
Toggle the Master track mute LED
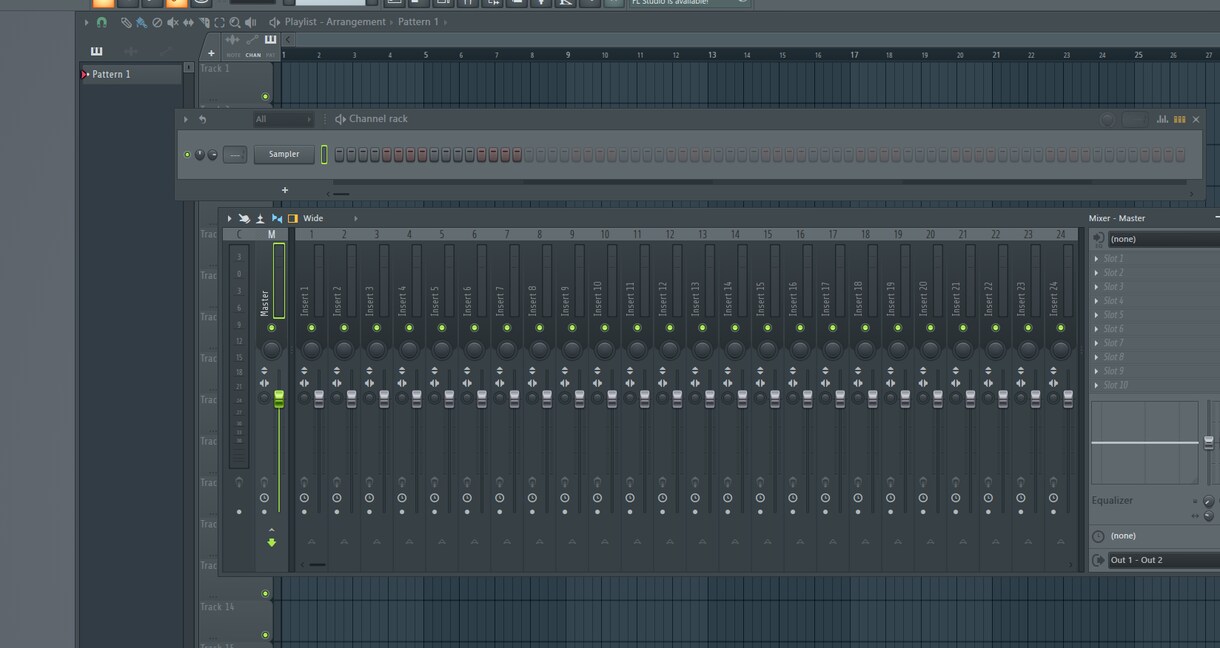271,328
